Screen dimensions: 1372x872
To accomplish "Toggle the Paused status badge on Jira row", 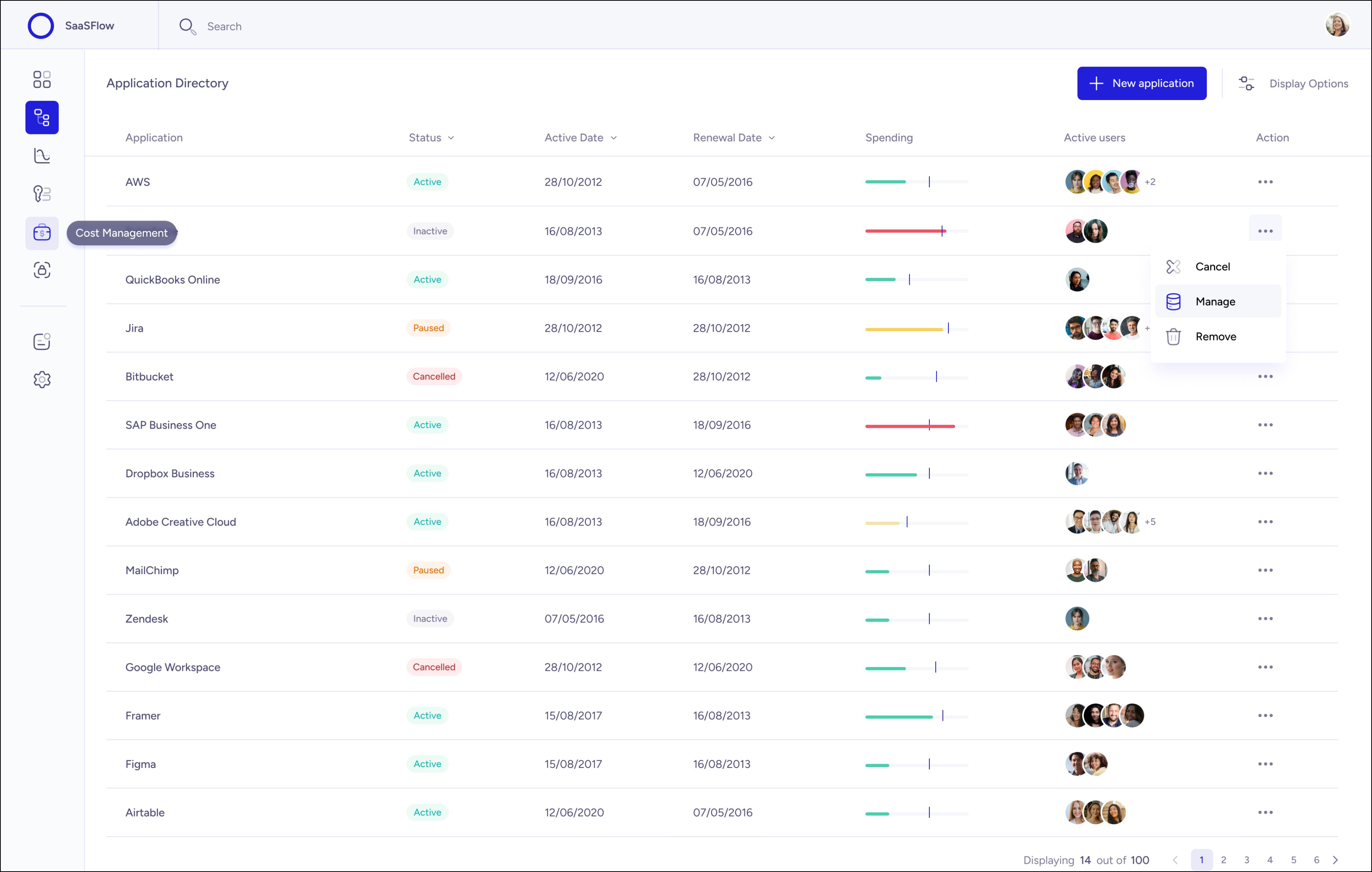I will pyautogui.click(x=428, y=328).
